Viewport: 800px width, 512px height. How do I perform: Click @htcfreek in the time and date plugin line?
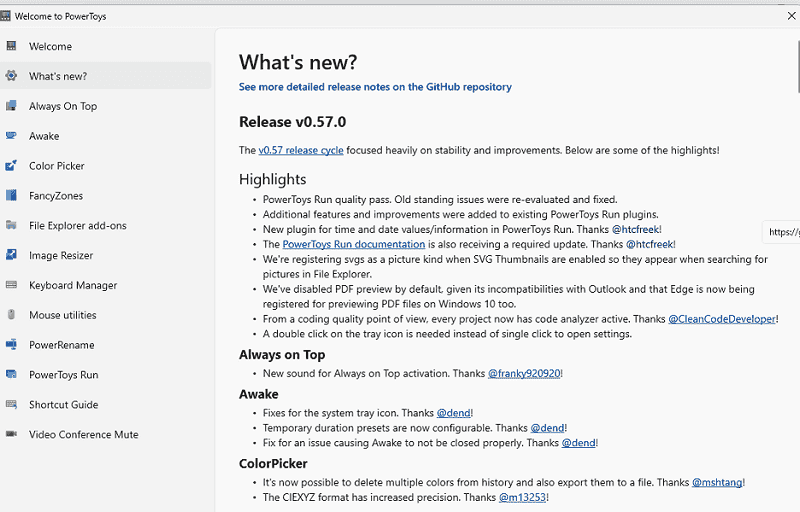(635, 229)
